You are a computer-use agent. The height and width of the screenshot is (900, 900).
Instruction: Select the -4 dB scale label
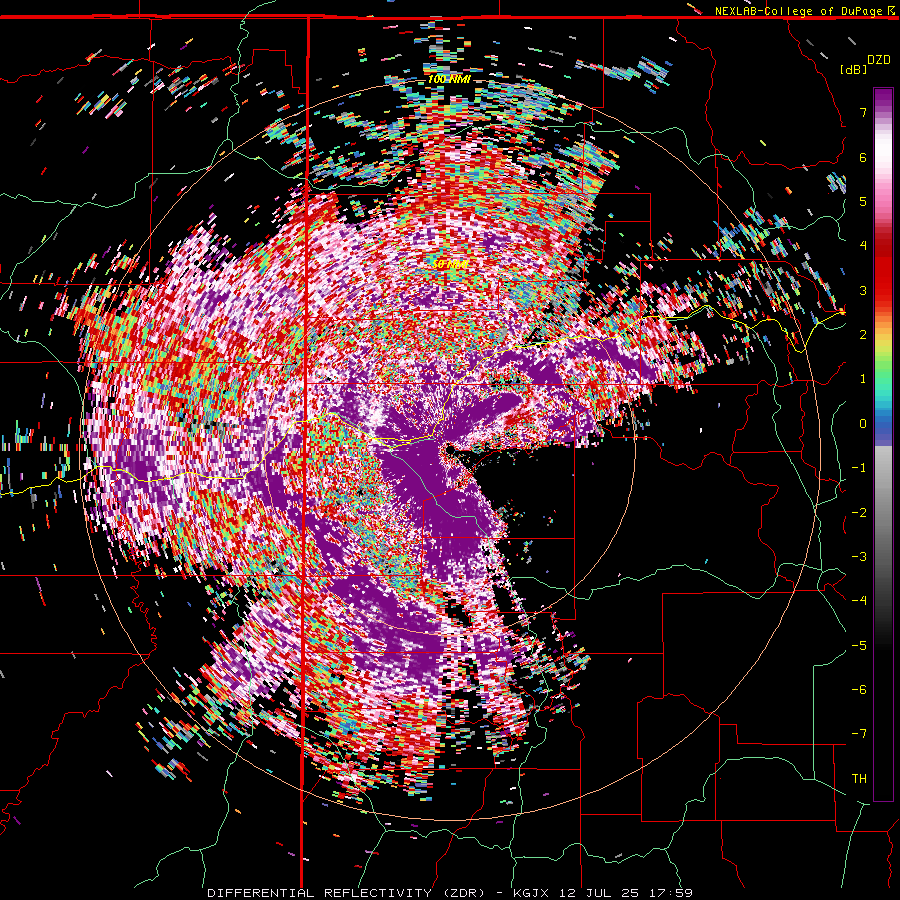pos(859,601)
